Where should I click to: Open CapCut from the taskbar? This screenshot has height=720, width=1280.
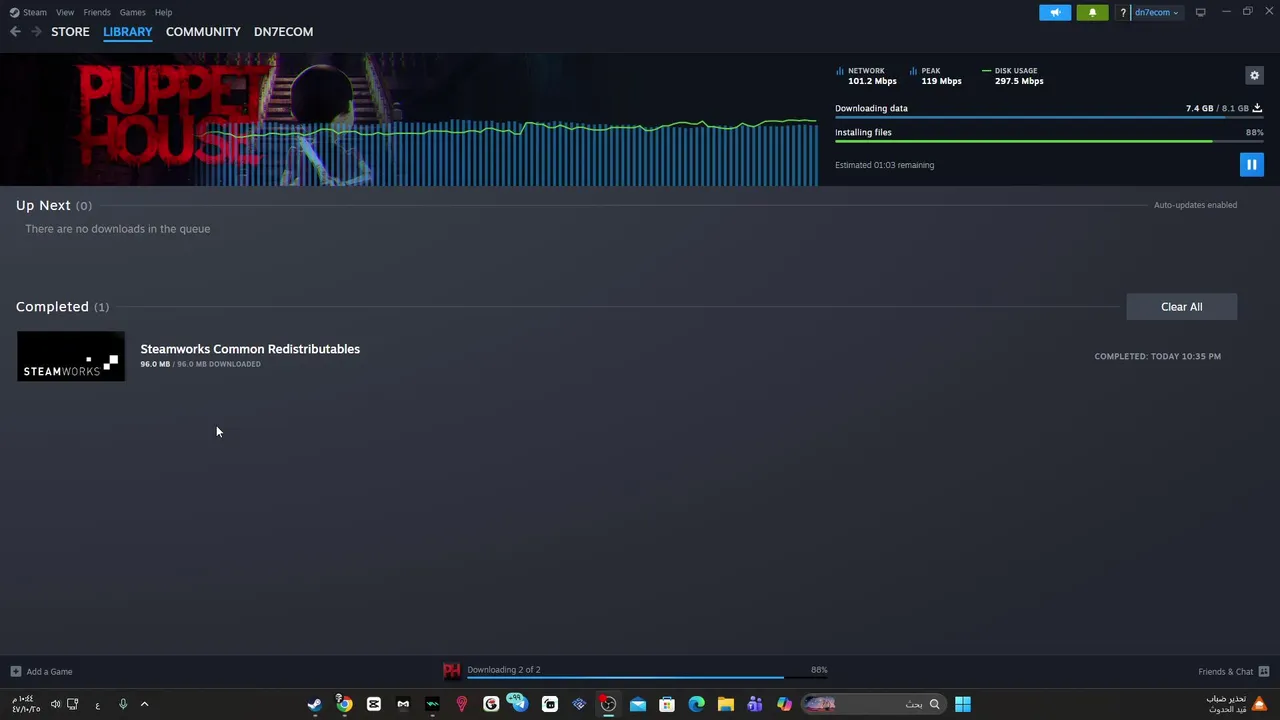374,704
